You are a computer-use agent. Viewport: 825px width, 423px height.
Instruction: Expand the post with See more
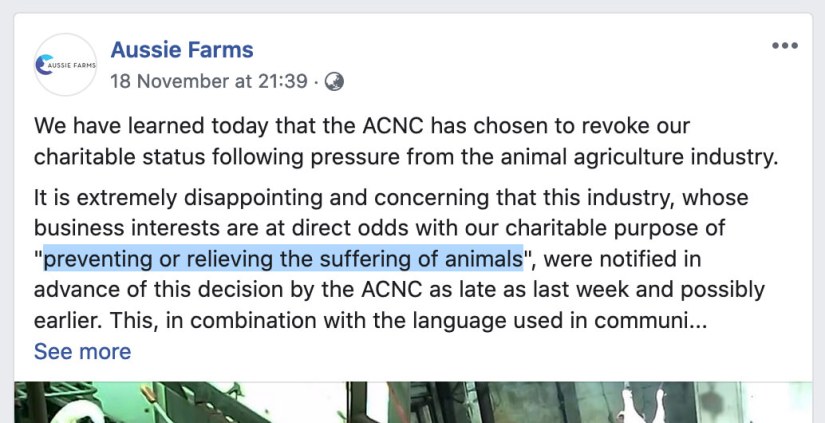(82, 351)
